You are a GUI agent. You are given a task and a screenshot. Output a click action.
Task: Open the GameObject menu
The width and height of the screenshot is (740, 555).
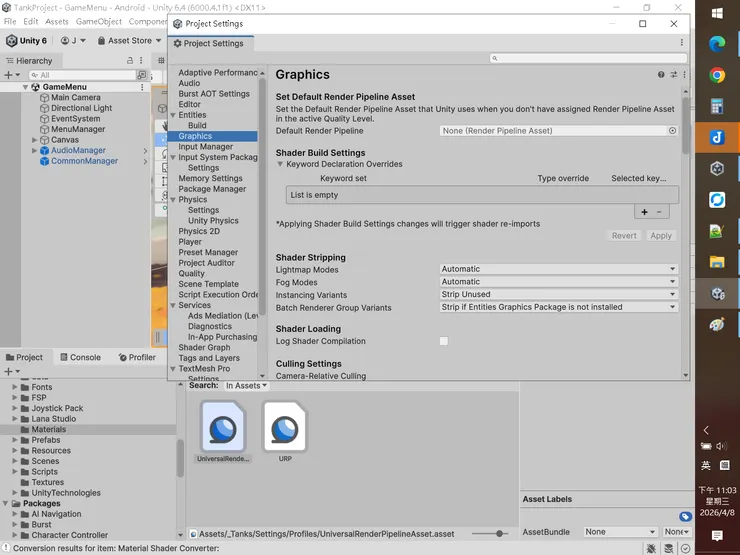98,21
